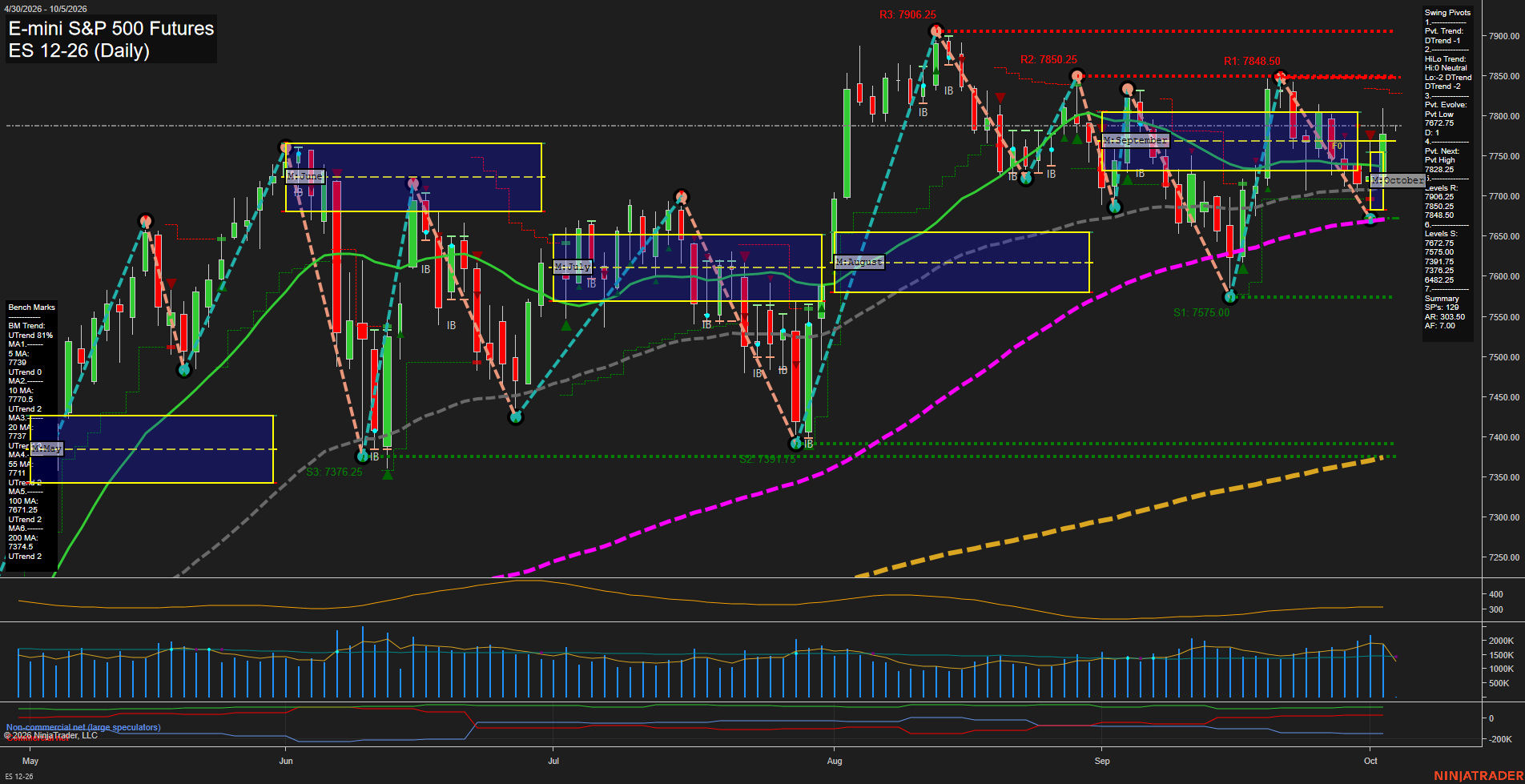Image resolution: width=1525 pixels, height=784 pixels.
Task: Select the M:August monthly range label
Action: pyautogui.click(x=859, y=262)
